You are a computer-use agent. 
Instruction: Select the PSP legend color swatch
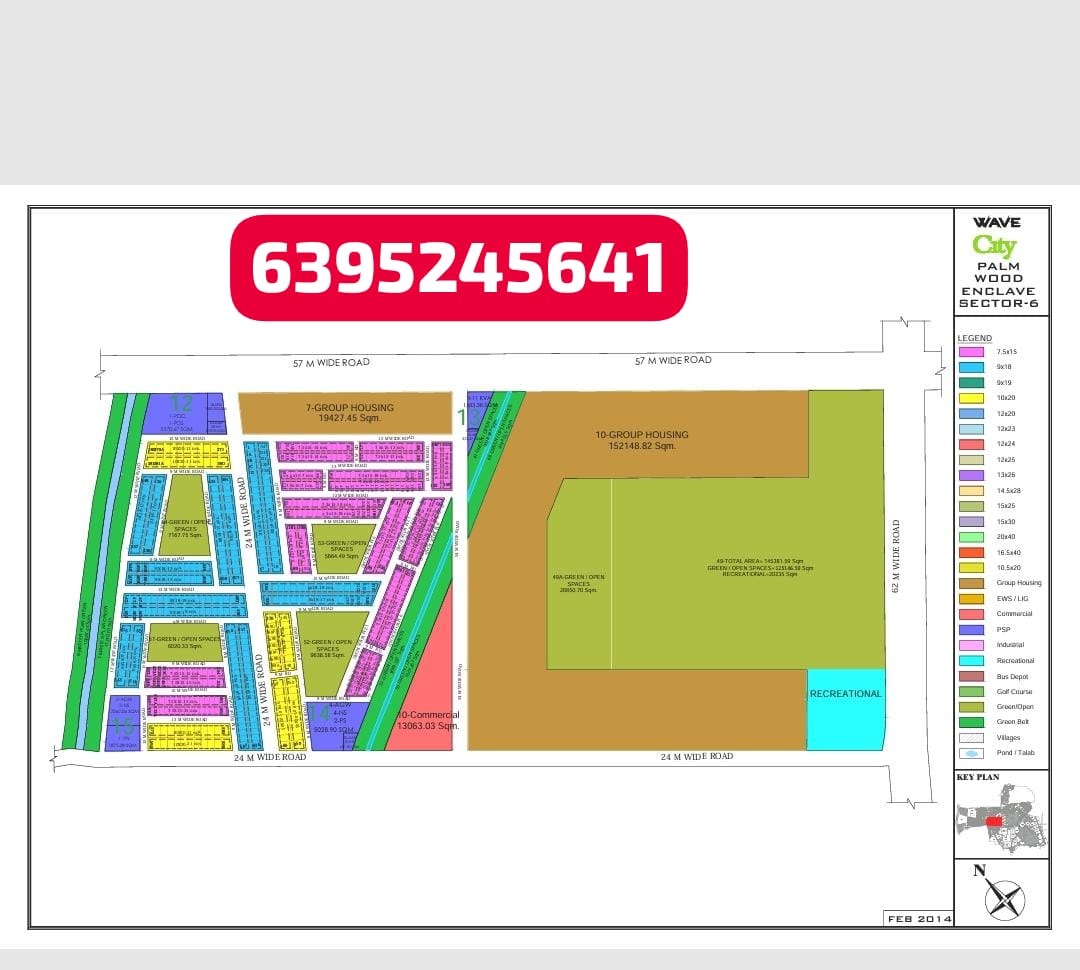(x=971, y=630)
